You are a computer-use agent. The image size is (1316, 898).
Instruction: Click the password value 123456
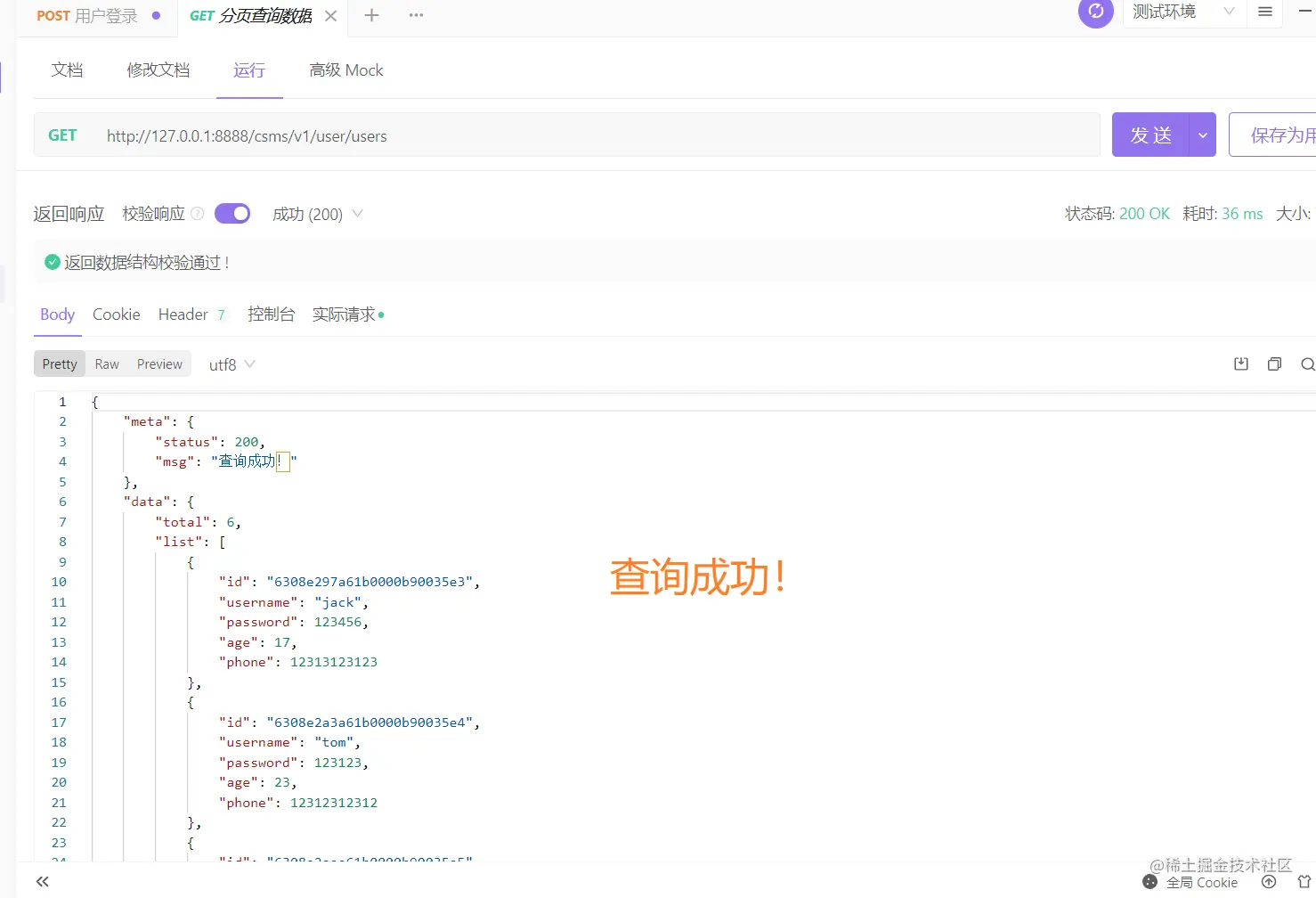337,622
